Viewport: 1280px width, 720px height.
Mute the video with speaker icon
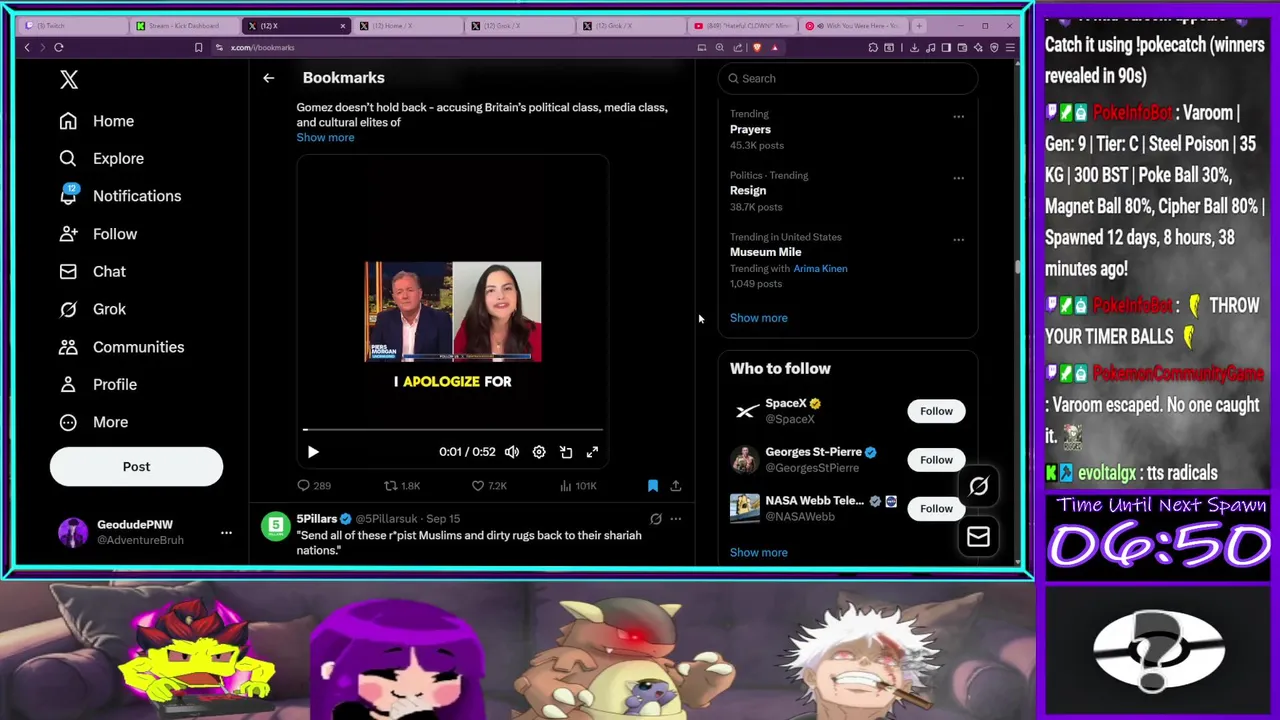tap(512, 452)
